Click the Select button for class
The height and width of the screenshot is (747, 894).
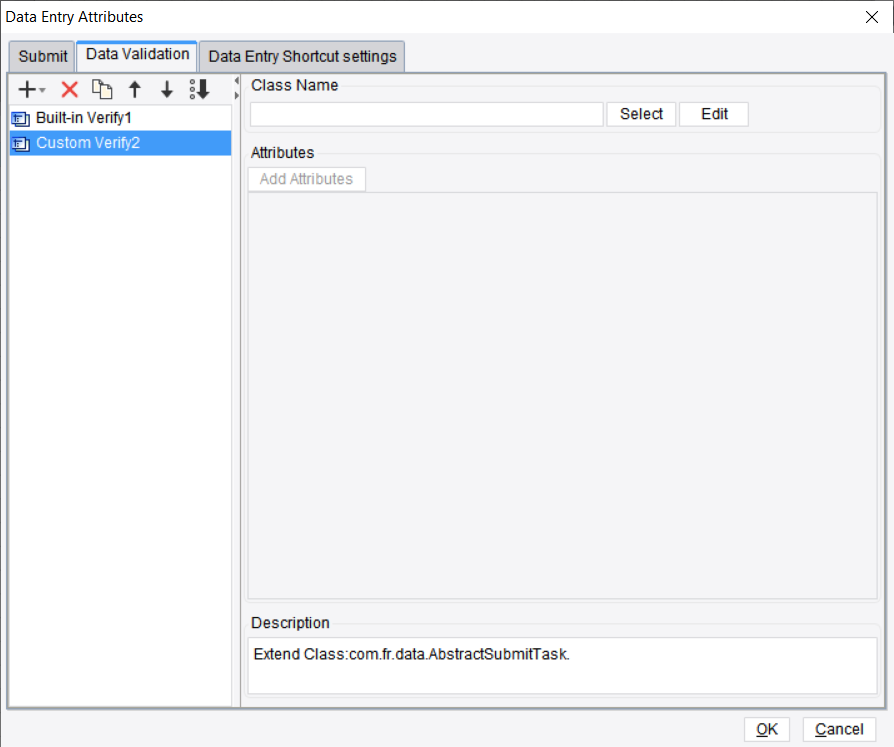641,114
